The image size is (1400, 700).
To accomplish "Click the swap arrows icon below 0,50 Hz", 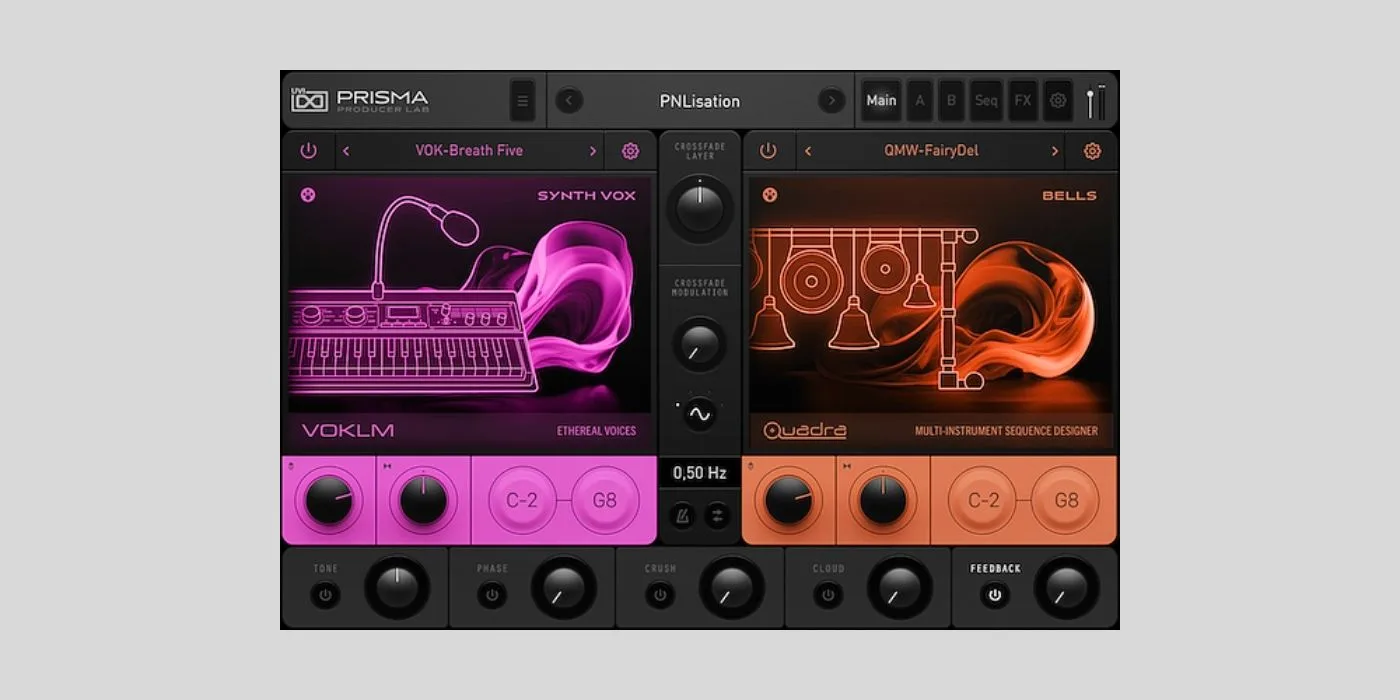I will click(717, 515).
